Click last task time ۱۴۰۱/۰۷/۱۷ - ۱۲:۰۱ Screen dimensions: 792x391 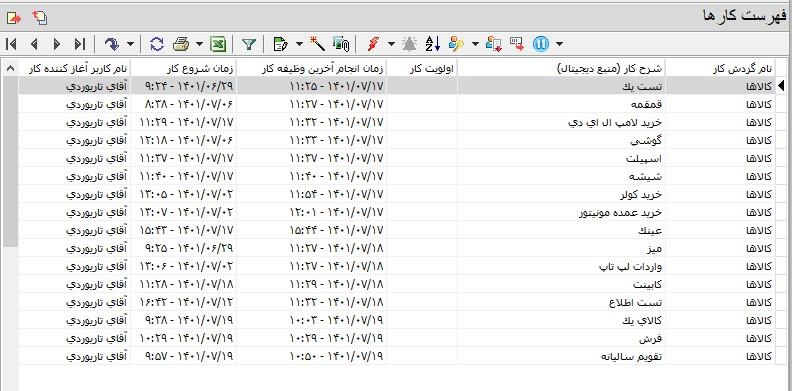(x=311, y=212)
